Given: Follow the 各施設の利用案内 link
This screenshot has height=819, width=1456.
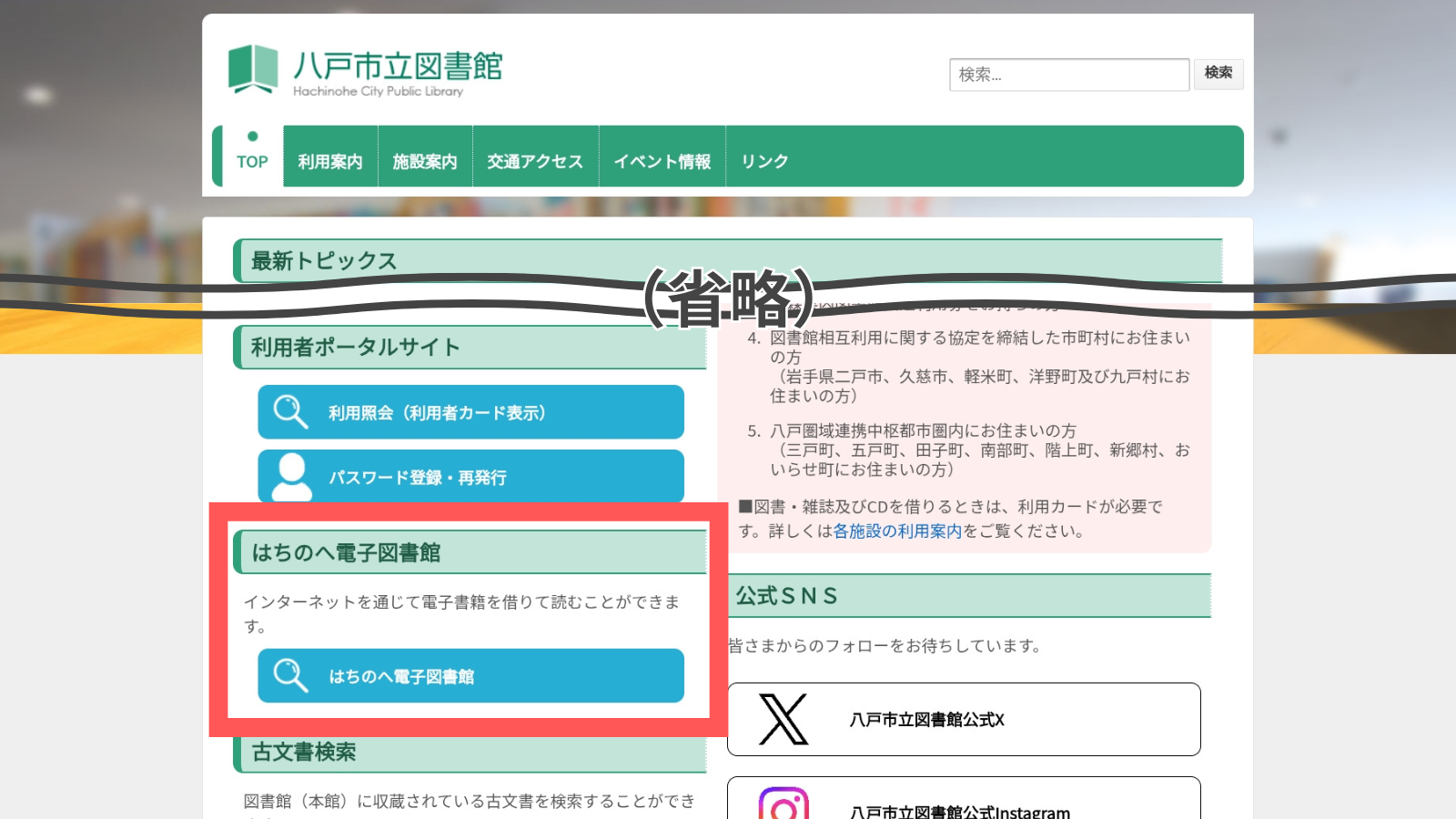Looking at the screenshot, I should pos(897,531).
